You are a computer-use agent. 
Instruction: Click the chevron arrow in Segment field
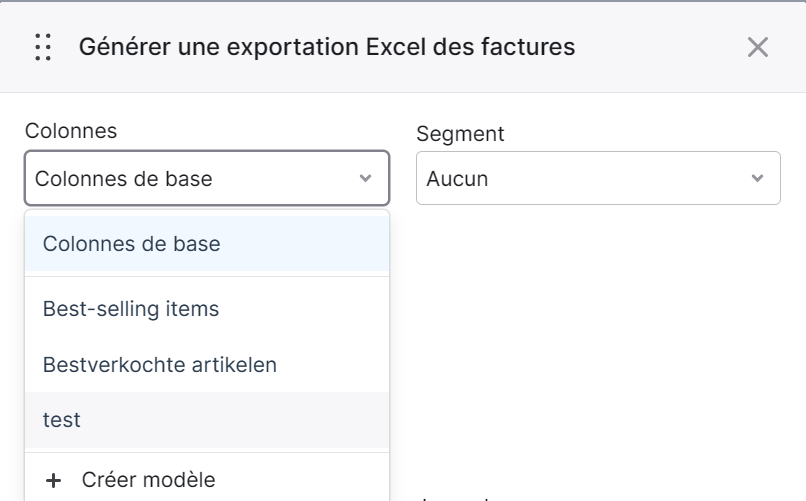[757, 178]
